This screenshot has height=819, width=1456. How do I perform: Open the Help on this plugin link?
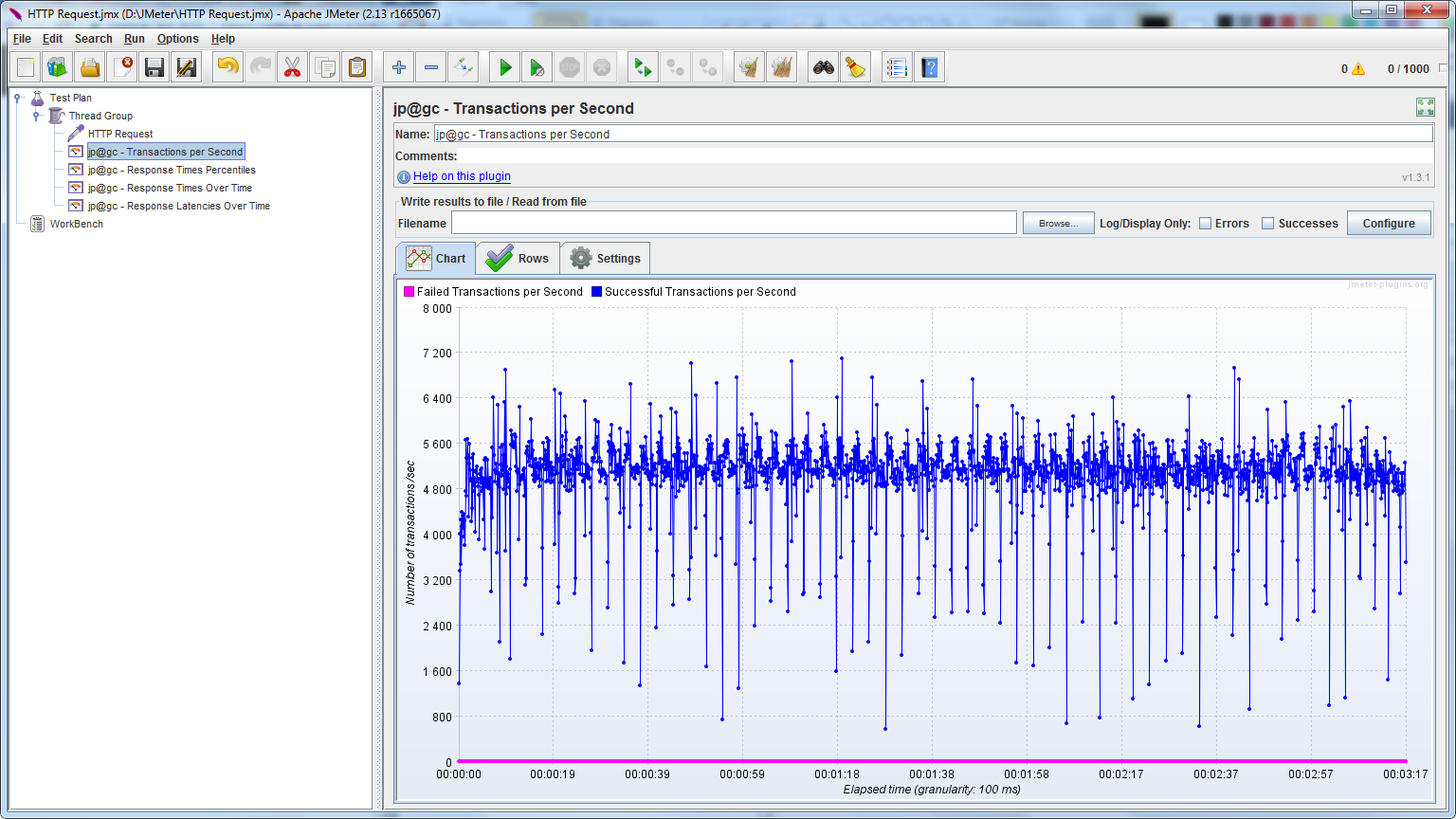pos(462,176)
